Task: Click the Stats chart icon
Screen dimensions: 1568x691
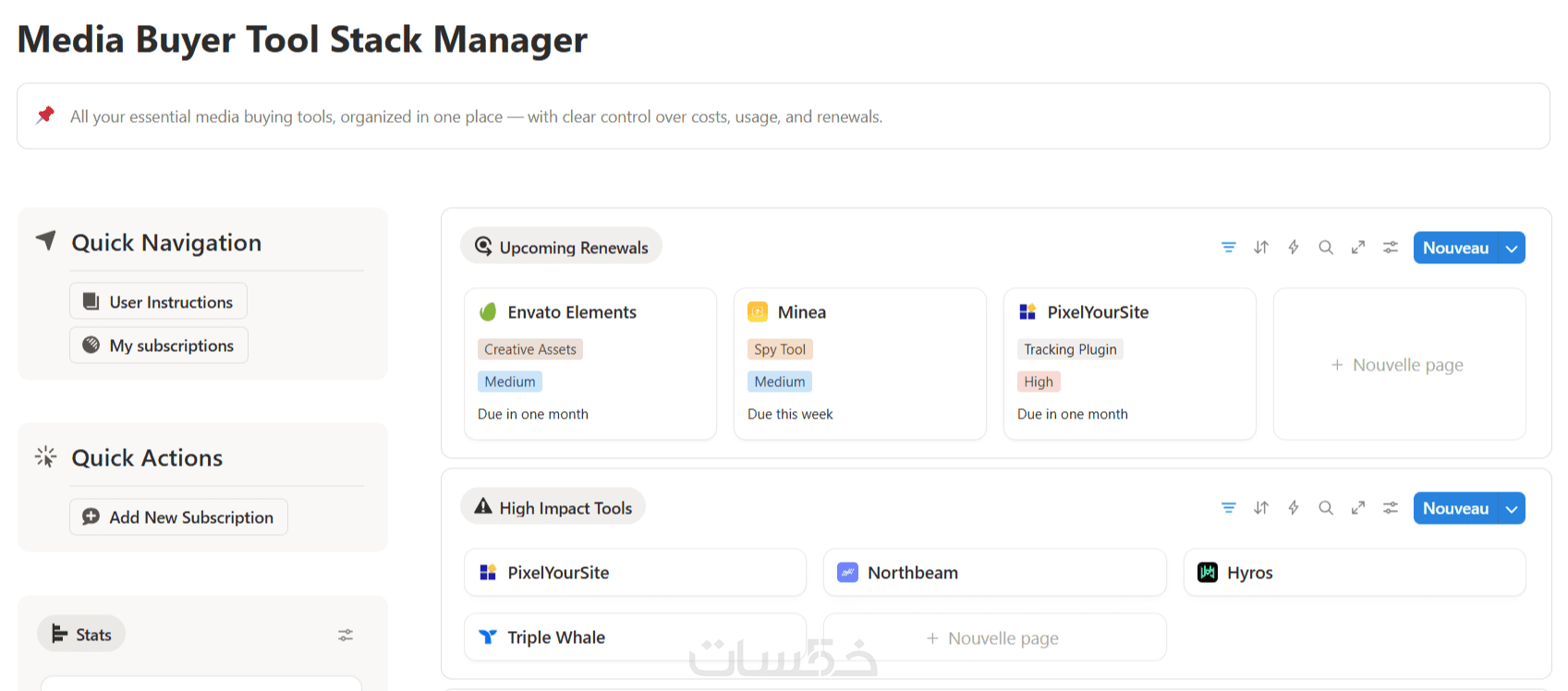Action: click(60, 634)
